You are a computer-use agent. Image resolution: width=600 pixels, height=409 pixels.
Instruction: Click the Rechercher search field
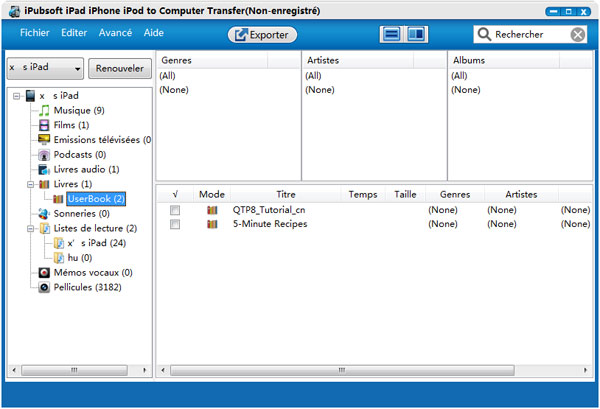point(530,34)
